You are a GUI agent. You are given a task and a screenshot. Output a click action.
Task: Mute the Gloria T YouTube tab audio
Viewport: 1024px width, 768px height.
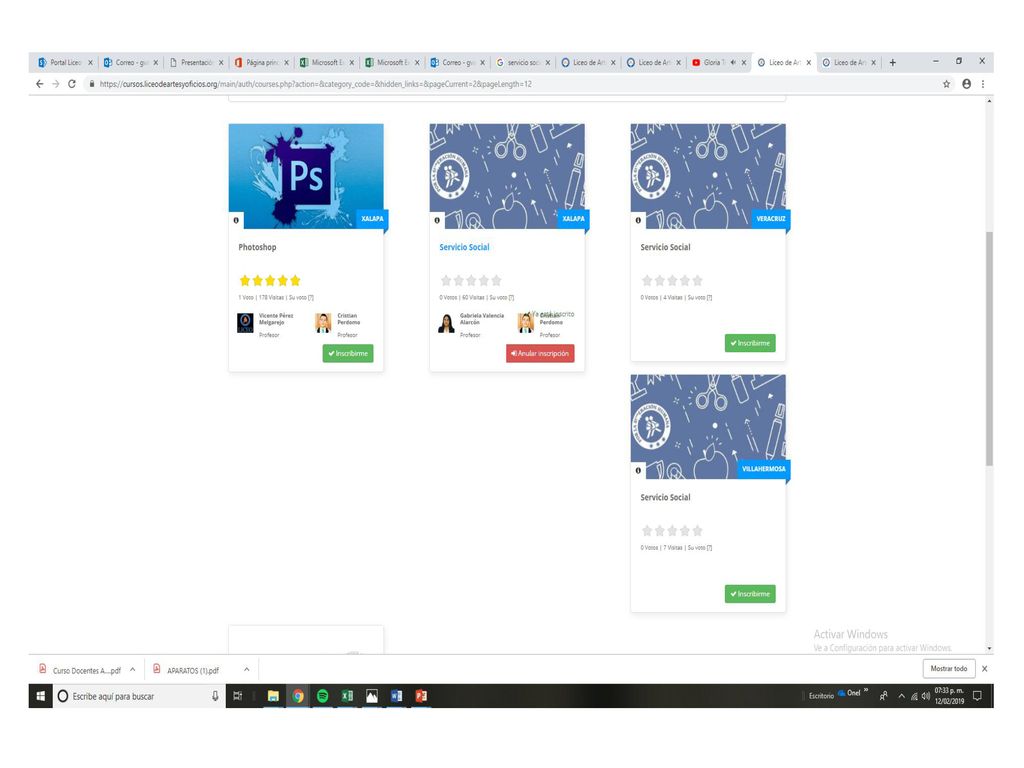(733, 63)
